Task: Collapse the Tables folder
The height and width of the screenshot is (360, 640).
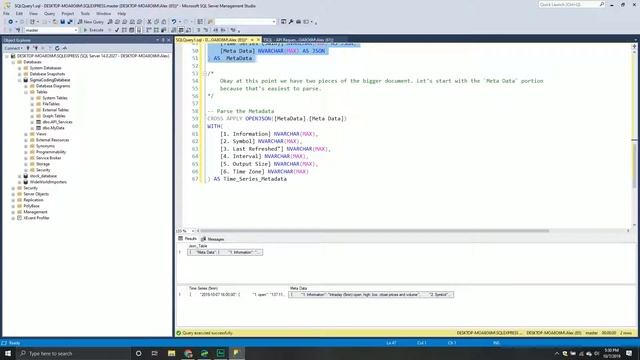Action: tap(26, 92)
